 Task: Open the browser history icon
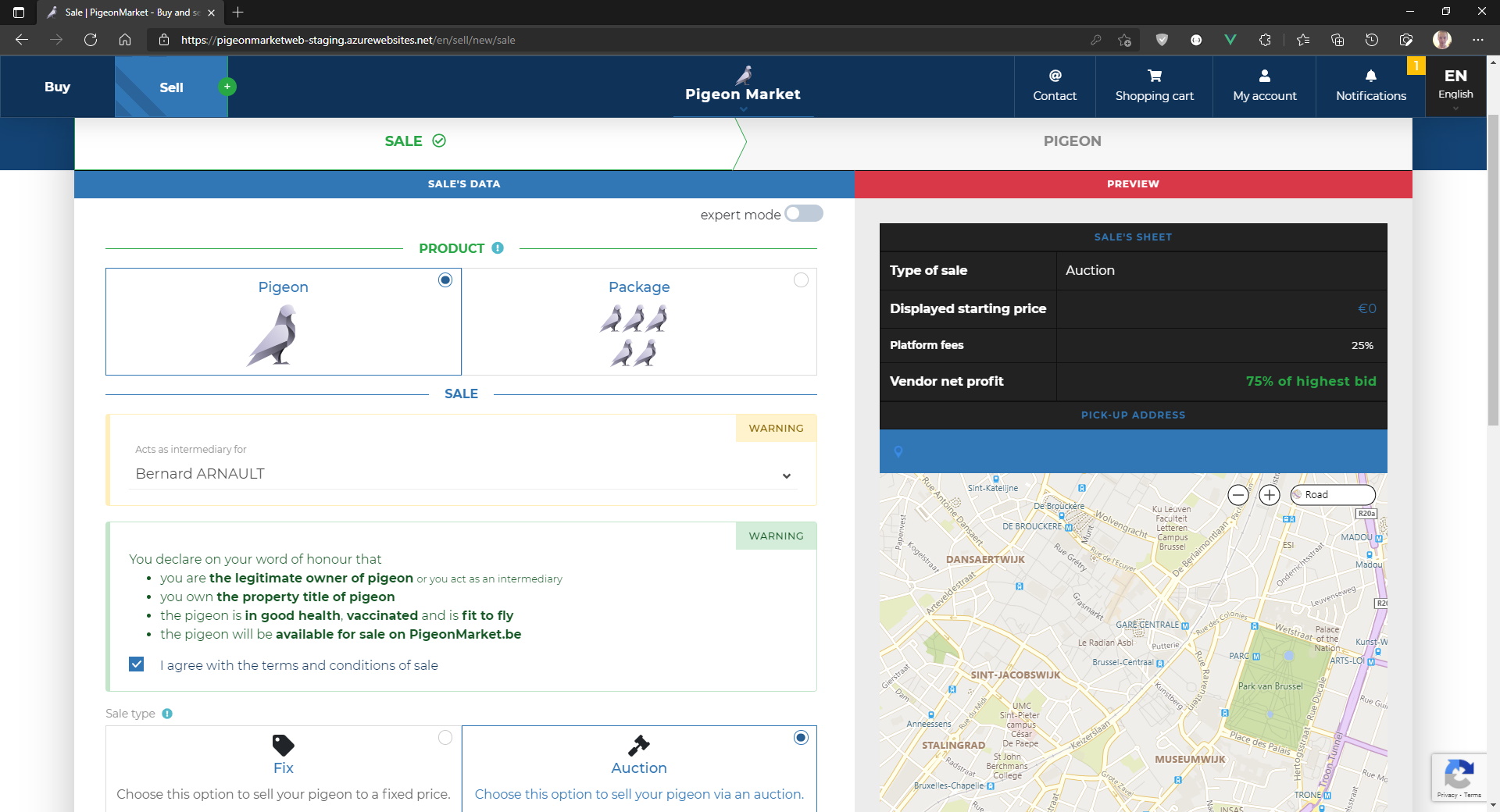[1372, 40]
